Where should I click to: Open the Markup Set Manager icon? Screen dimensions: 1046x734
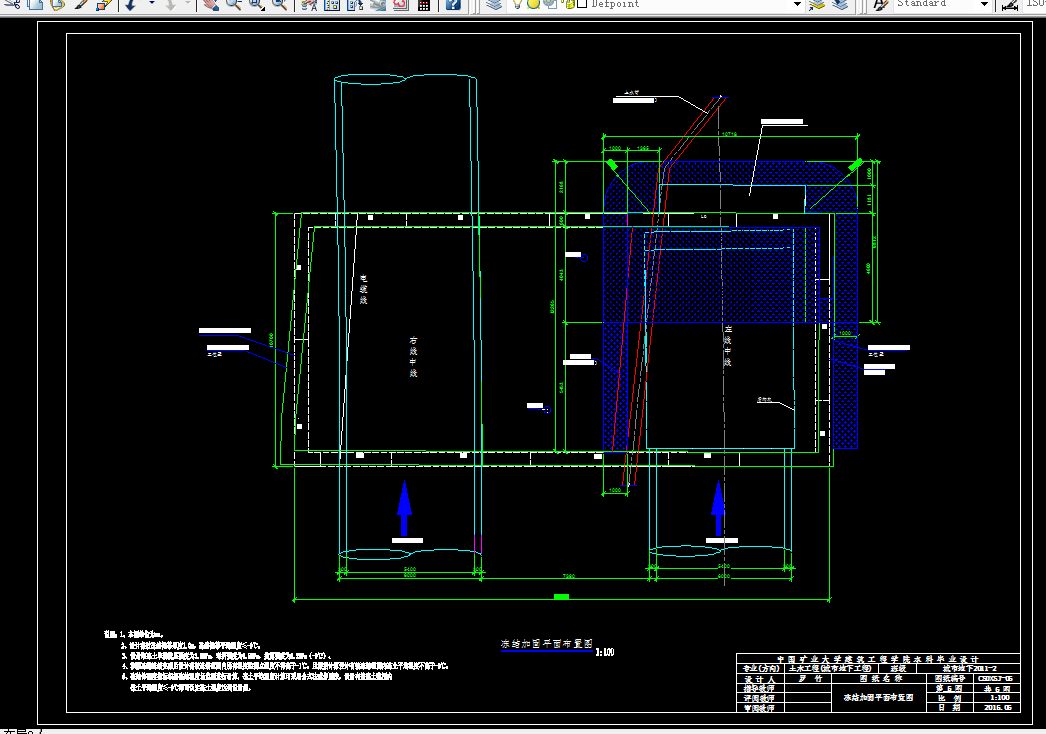(400, 4)
